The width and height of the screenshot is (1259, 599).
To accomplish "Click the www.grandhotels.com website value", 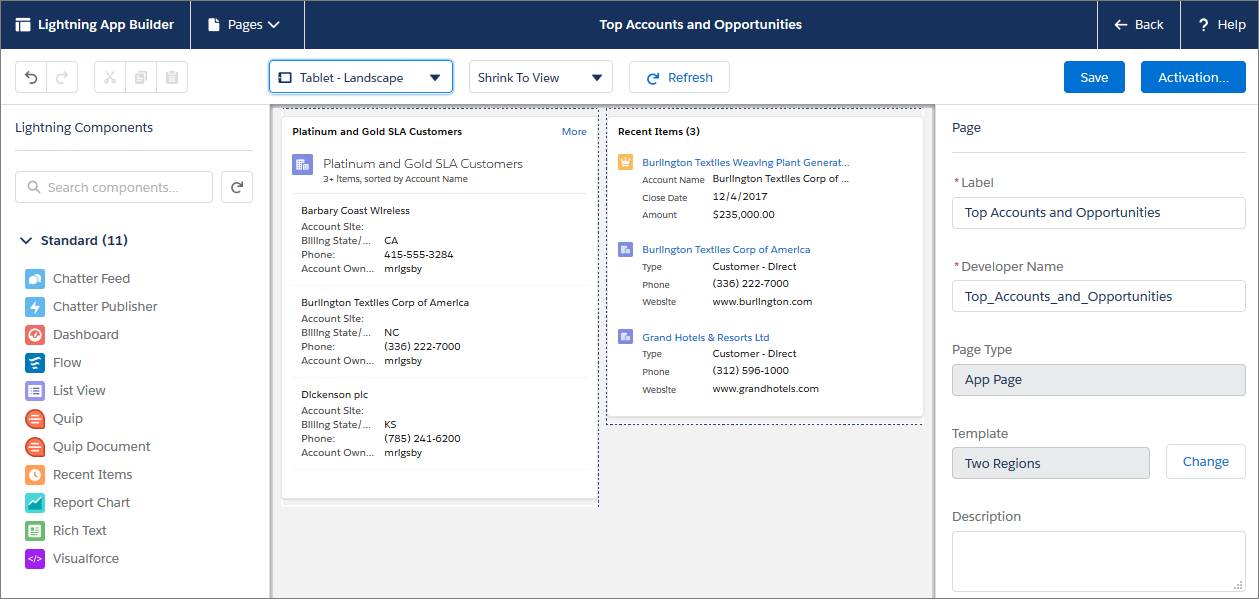I will [x=766, y=389].
